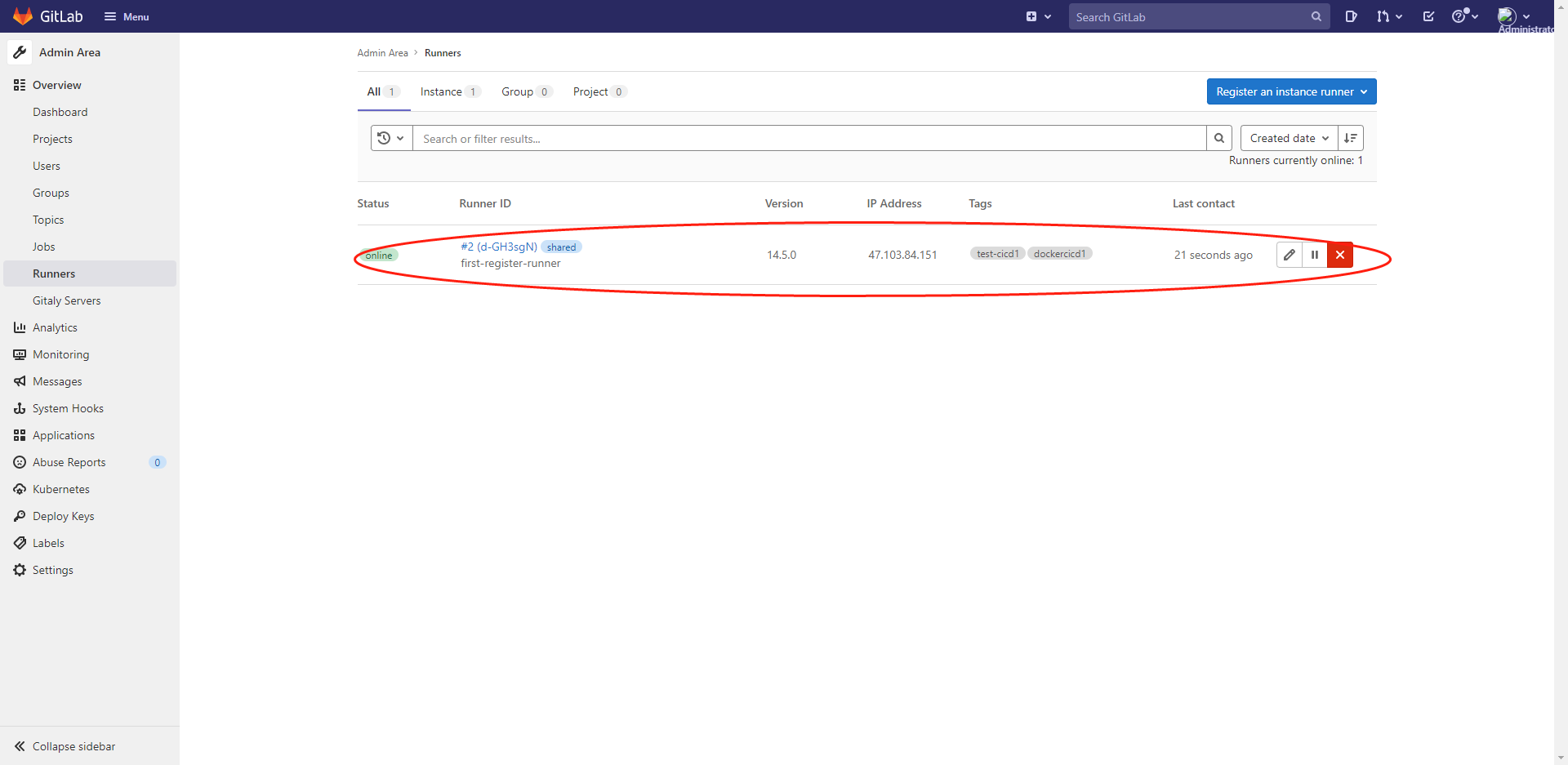Click the Kubernetes cloud icon
The width and height of the screenshot is (1568, 765).
(20, 489)
